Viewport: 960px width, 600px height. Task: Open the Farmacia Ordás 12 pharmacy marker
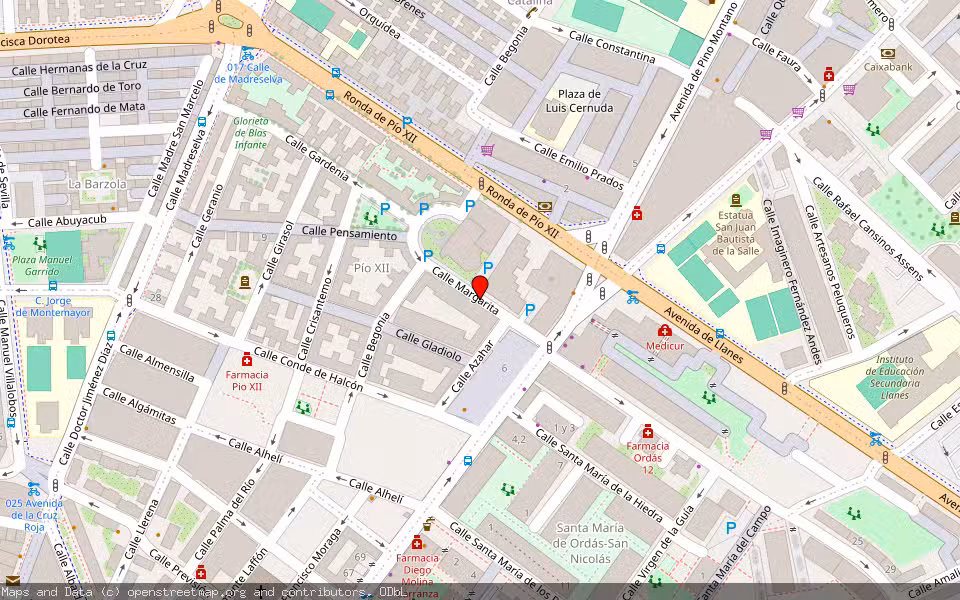pos(648,431)
